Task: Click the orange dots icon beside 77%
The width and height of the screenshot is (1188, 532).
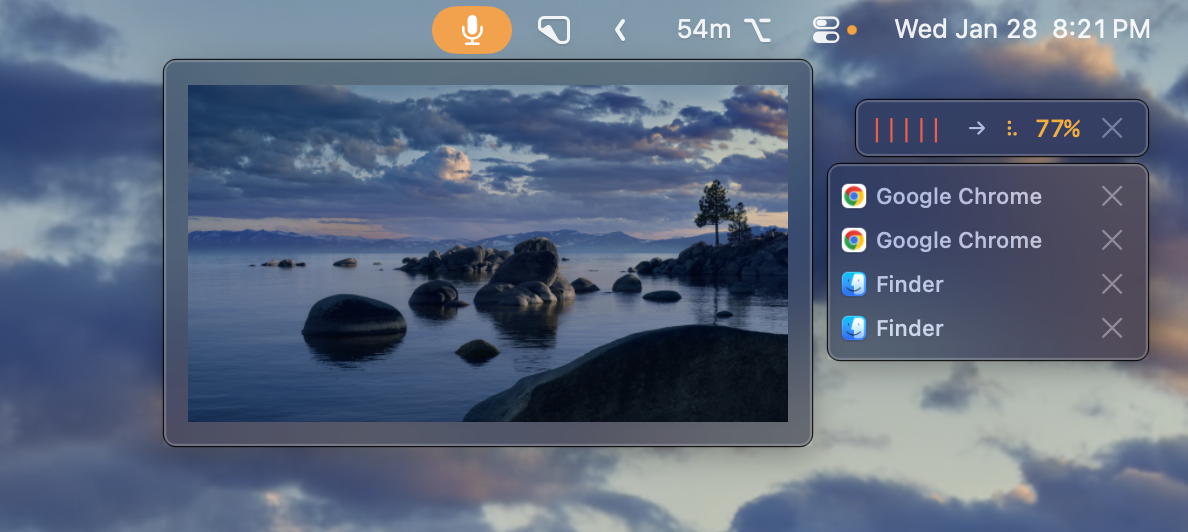Action: tap(1011, 128)
